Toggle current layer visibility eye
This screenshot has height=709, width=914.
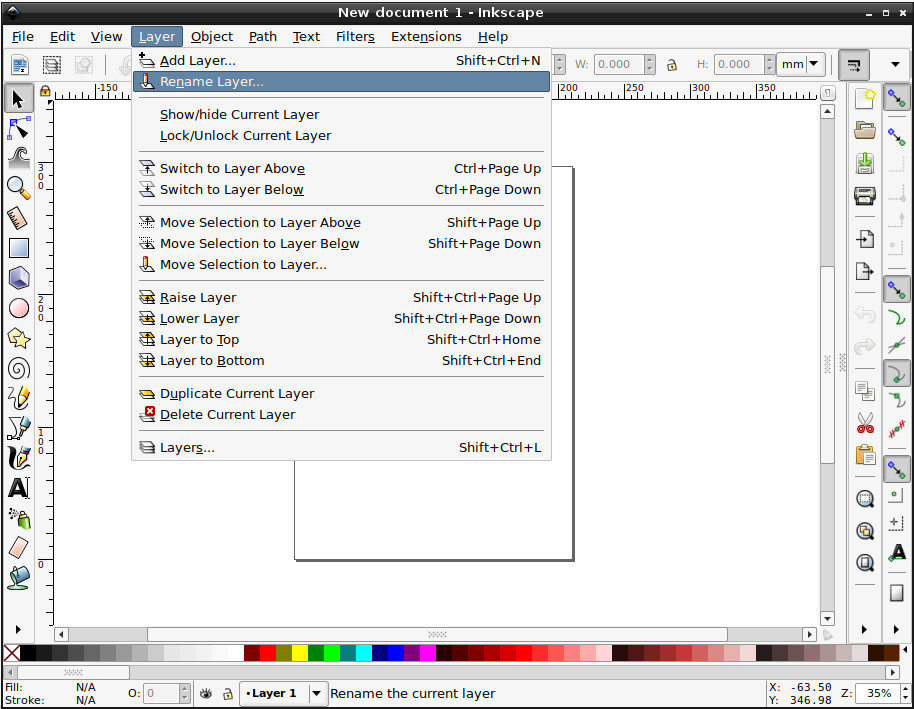206,693
